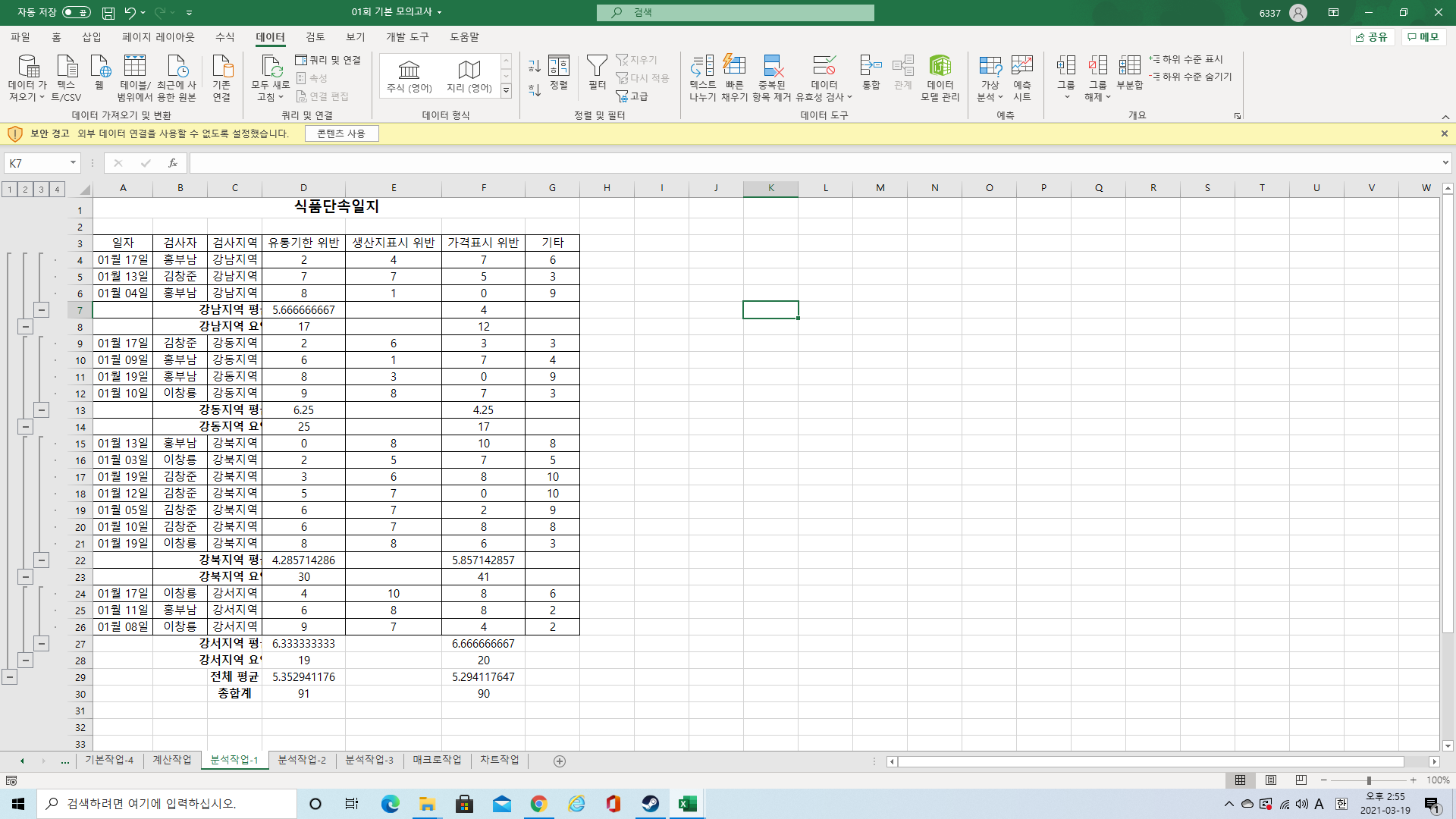Adjust the zoom slider in the status bar
The height and width of the screenshot is (819, 1456).
[x=1369, y=780]
